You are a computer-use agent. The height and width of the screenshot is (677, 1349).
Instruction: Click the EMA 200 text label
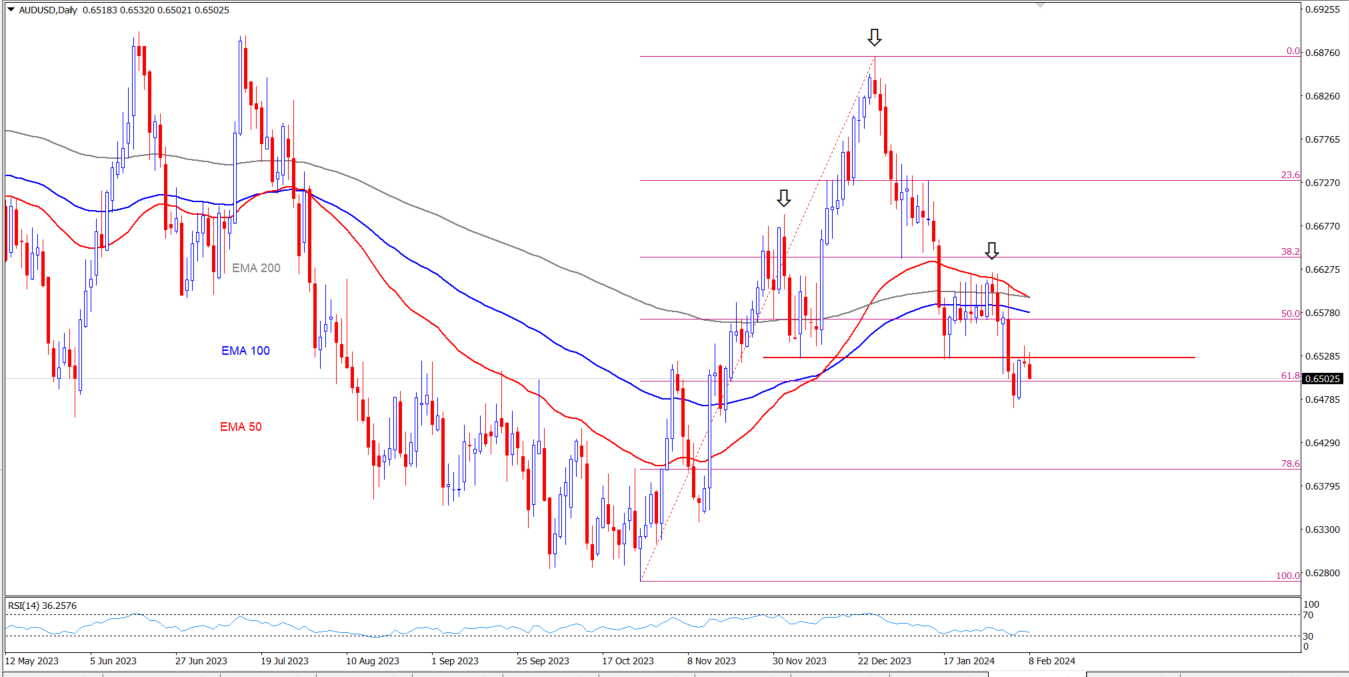click(256, 268)
